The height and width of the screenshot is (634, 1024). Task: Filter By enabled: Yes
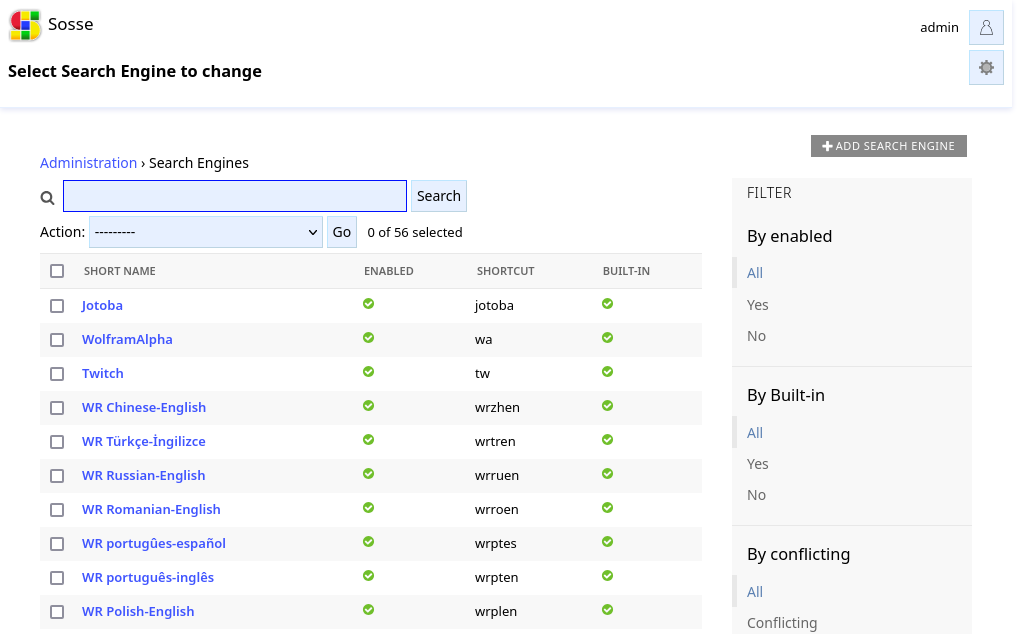click(758, 305)
